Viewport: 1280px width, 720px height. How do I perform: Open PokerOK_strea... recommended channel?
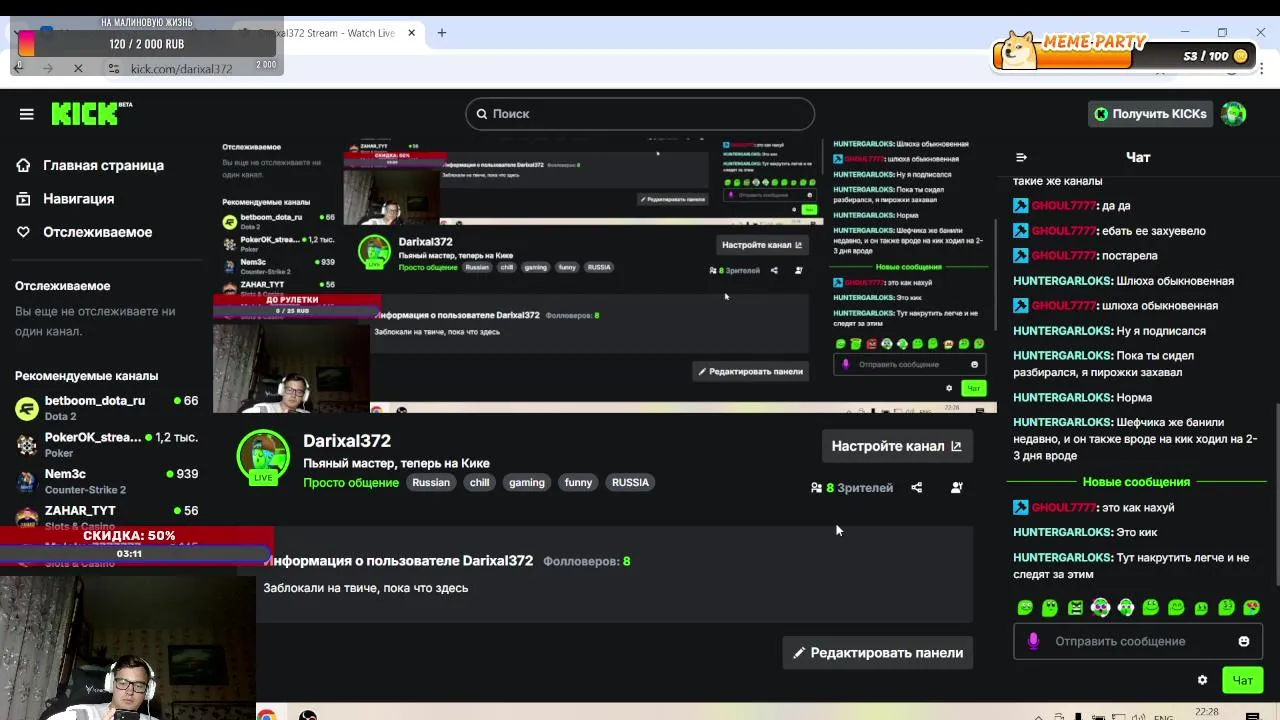[x=106, y=444]
